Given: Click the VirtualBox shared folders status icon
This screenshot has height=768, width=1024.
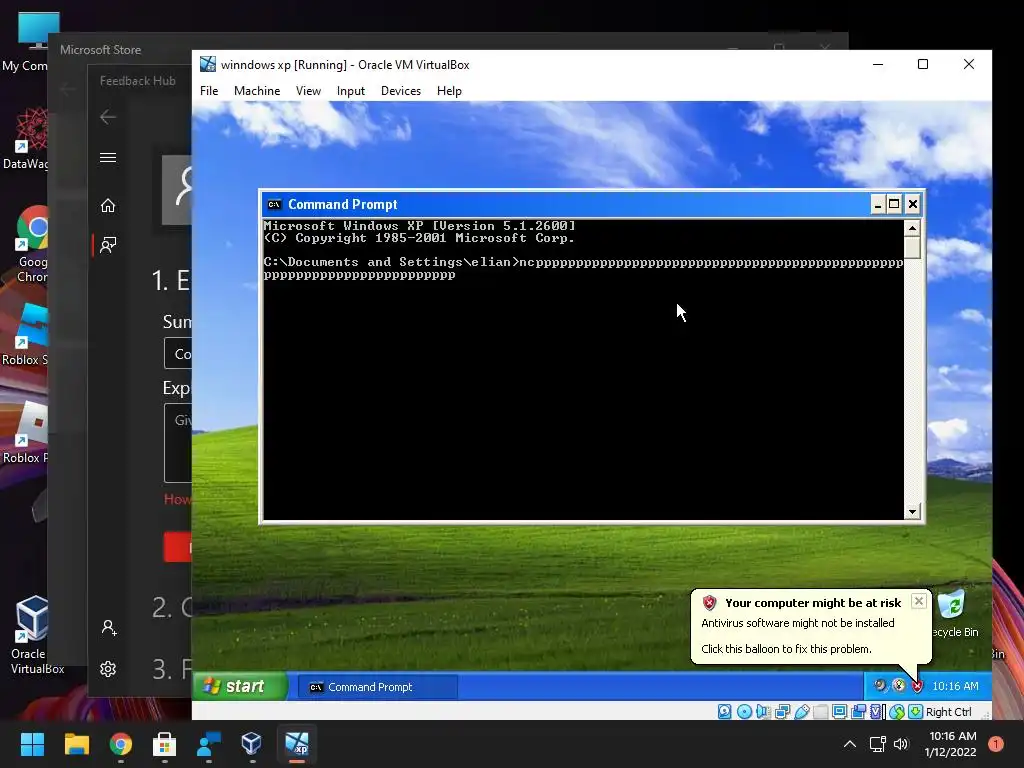Looking at the screenshot, I should [x=821, y=712].
